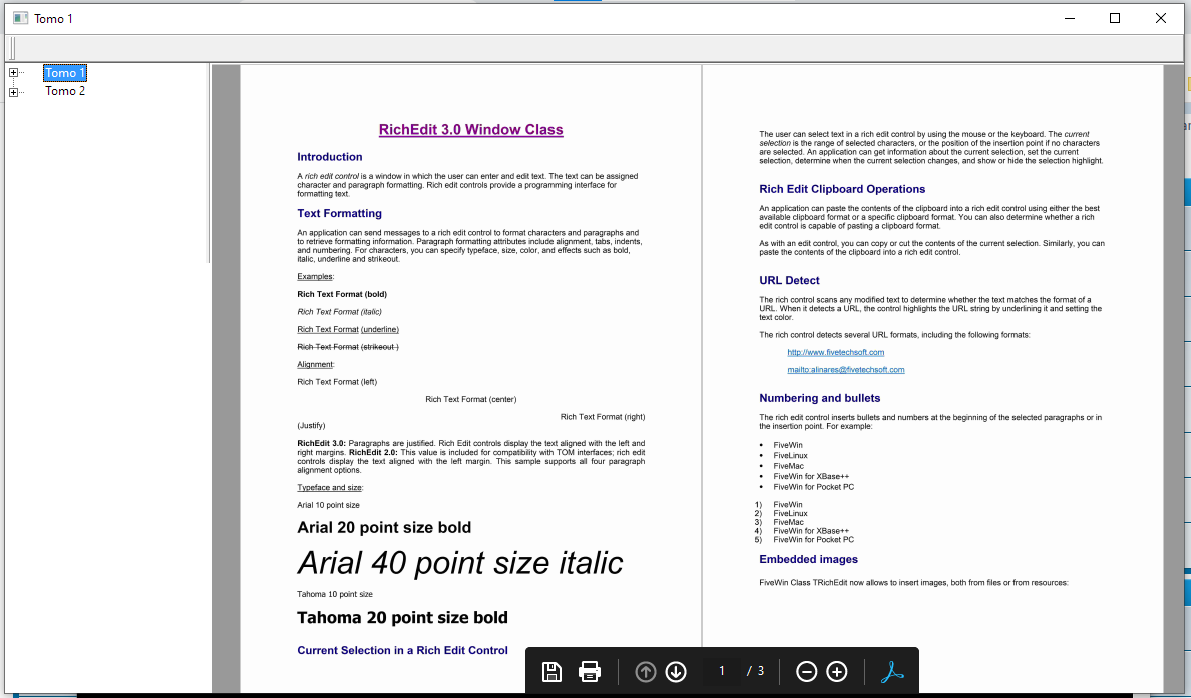Save the PDF using the floppy disk icon
This screenshot has width=1191, height=698.
(551, 671)
